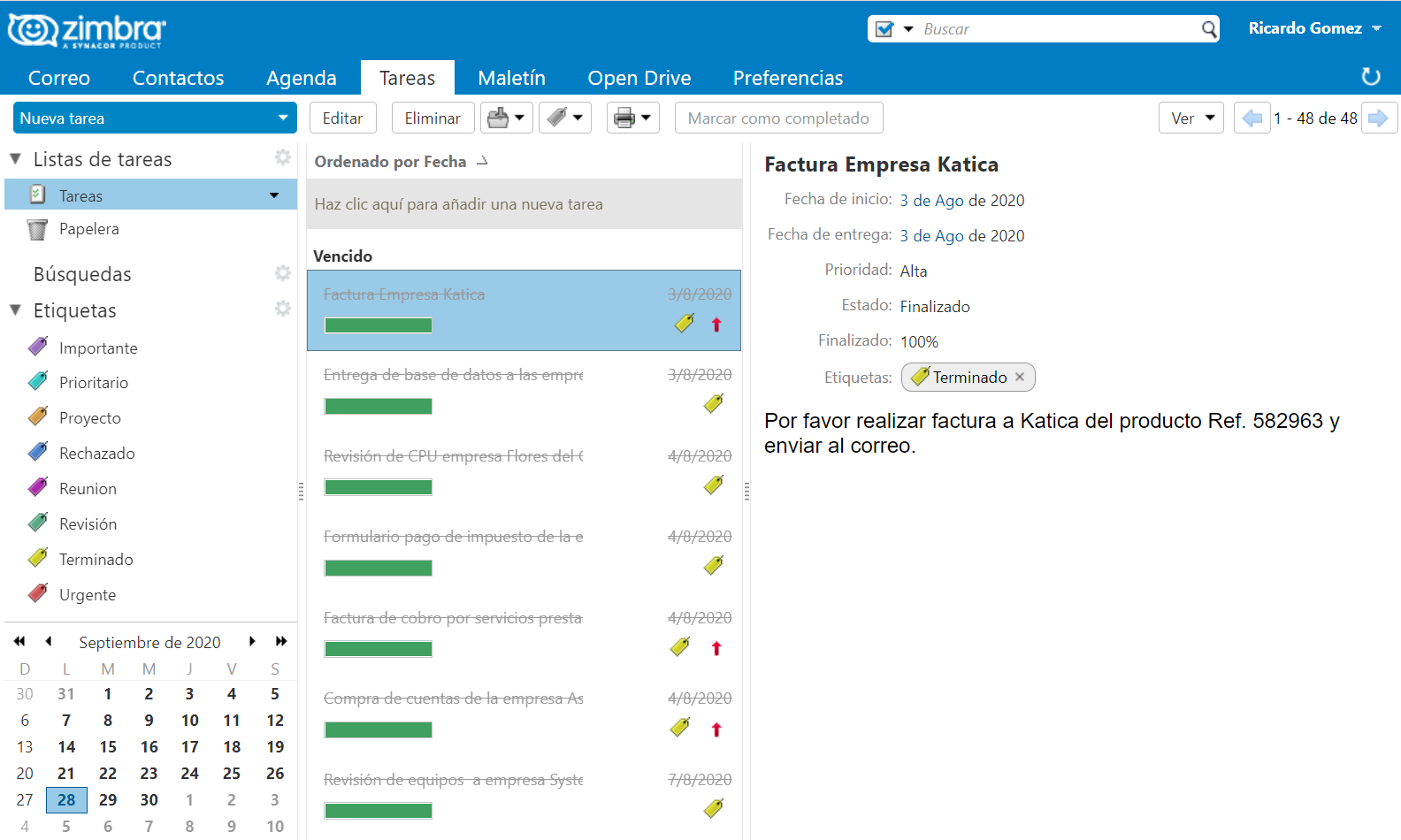Click the move task icon in toolbar
Image resolution: width=1401 pixels, height=840 pixels.
[x=499, y=118]
